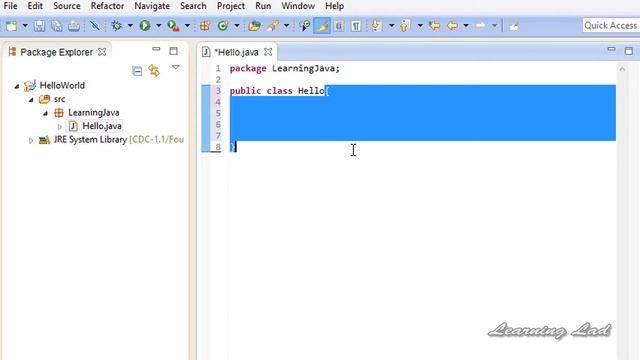Open the Next Annotation dropdown arrow
The width and height of the screenshot is (640, 360).
[x=391, y=26]
